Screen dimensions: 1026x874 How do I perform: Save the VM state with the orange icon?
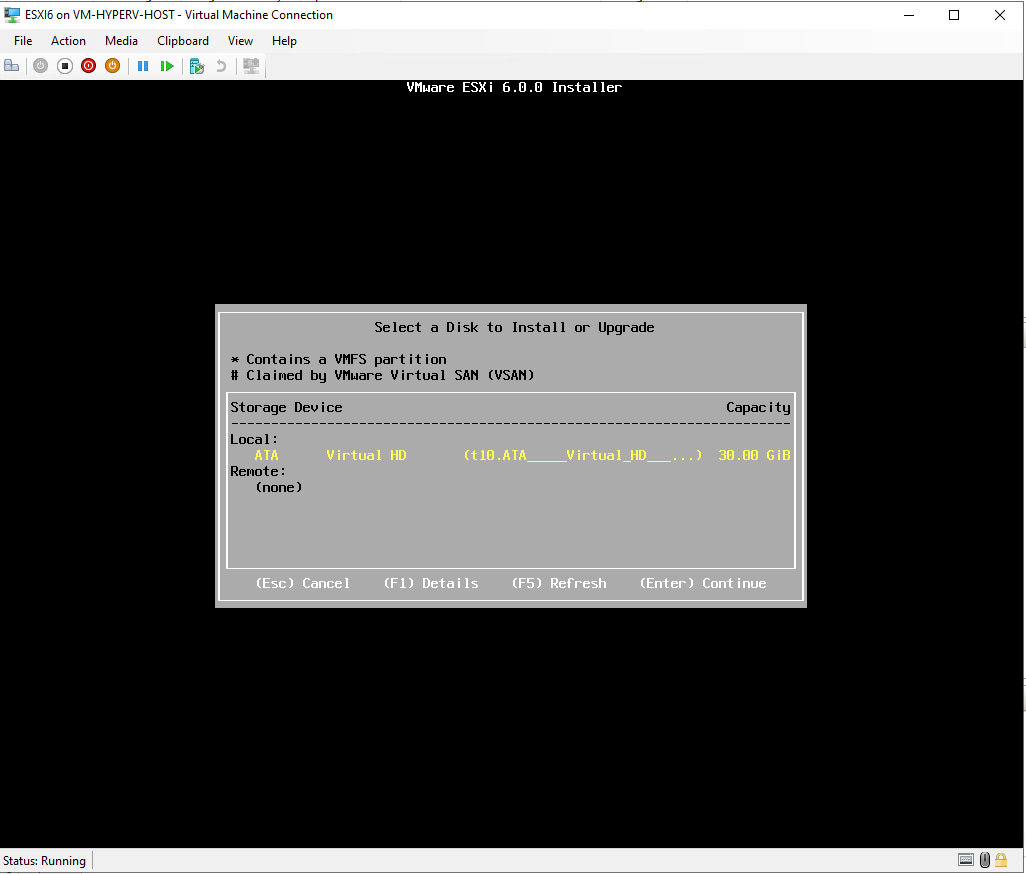click(x=113, y=65)
